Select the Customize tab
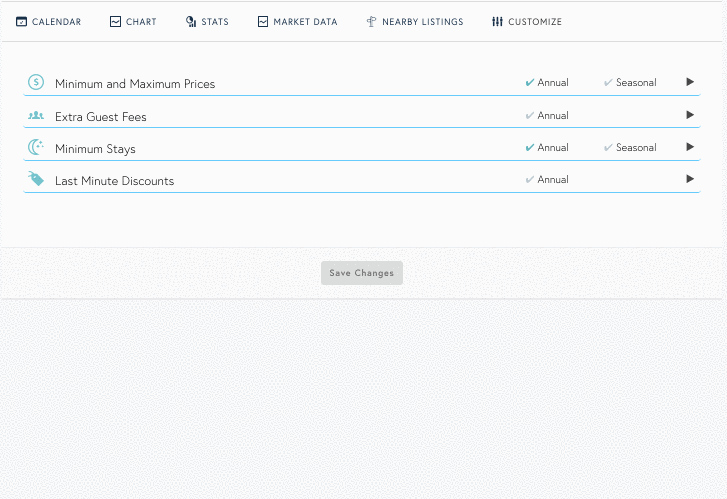 click(527, 22)
